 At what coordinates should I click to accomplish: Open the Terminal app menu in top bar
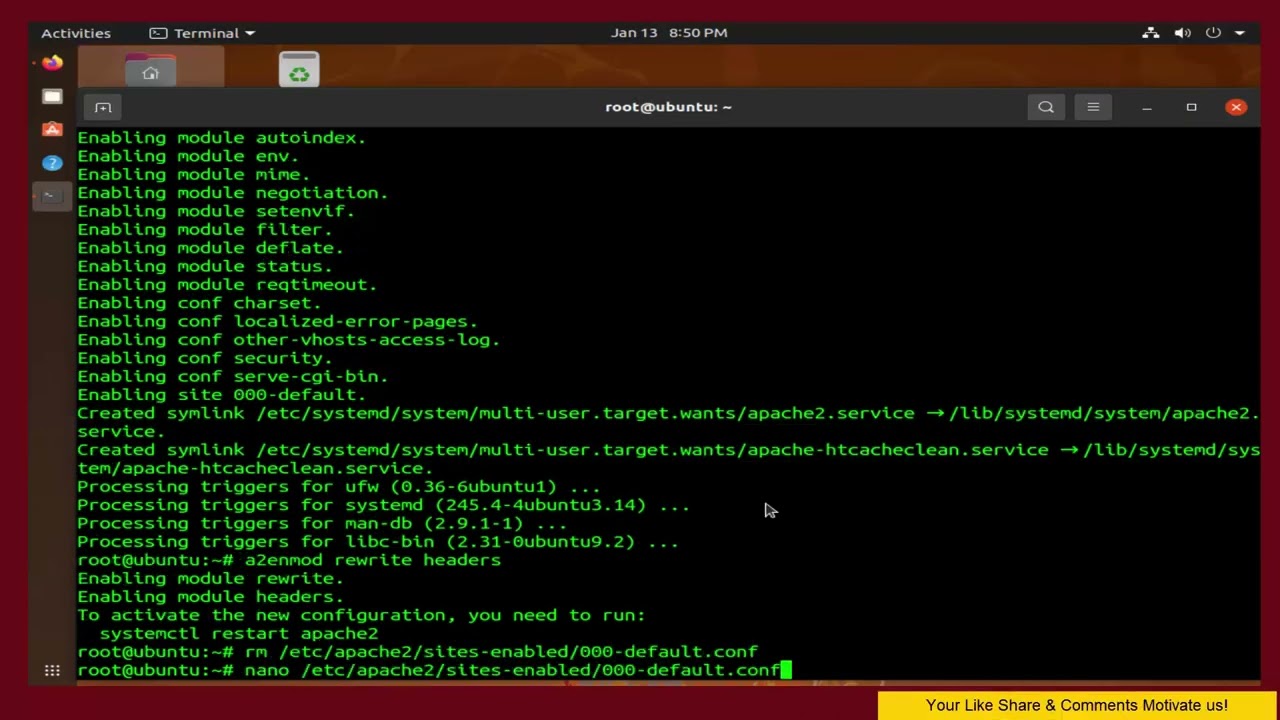tap(203, 33)
